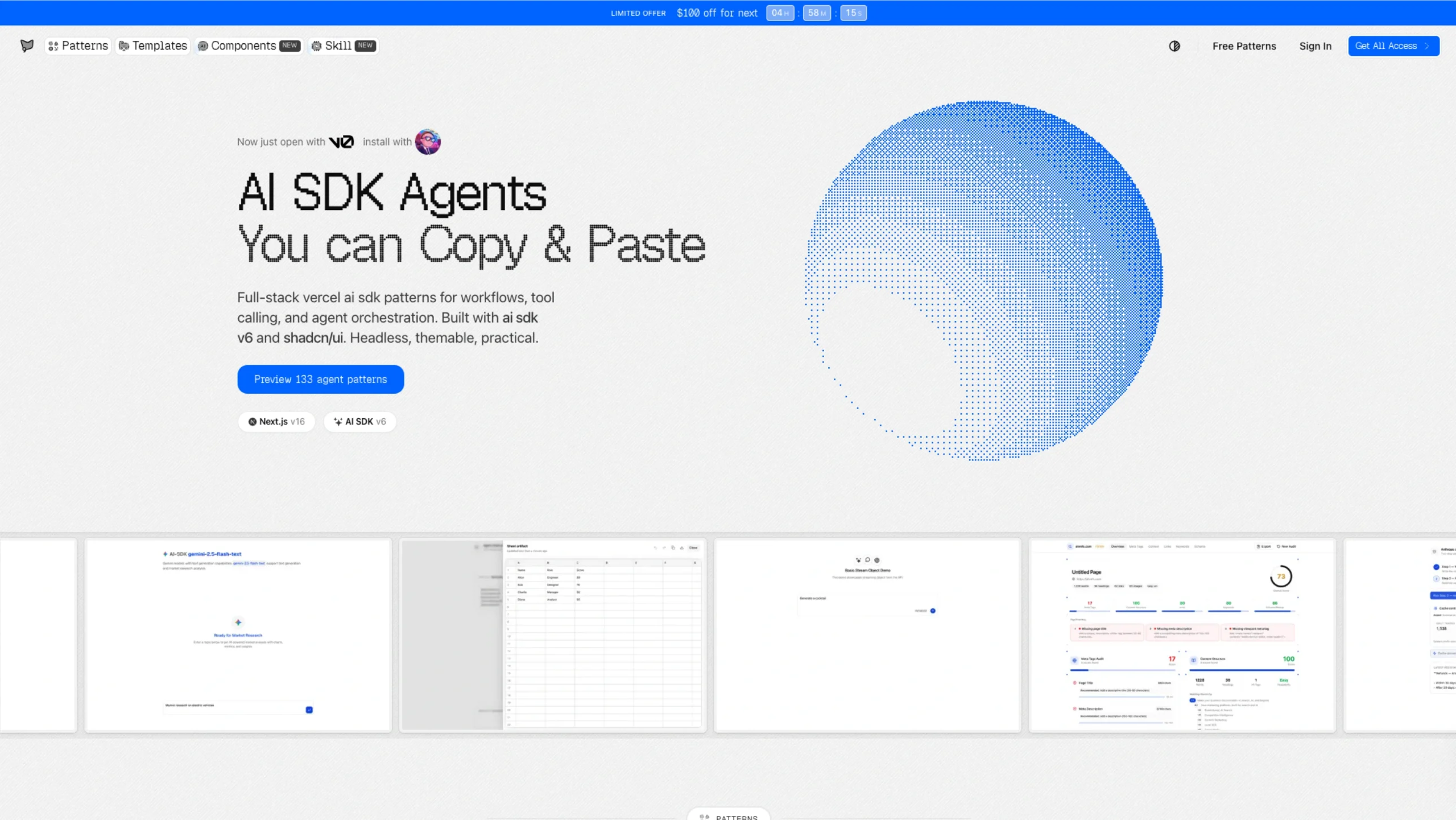
Task: Click the Sign In link
Action: tap(1315, 46)
